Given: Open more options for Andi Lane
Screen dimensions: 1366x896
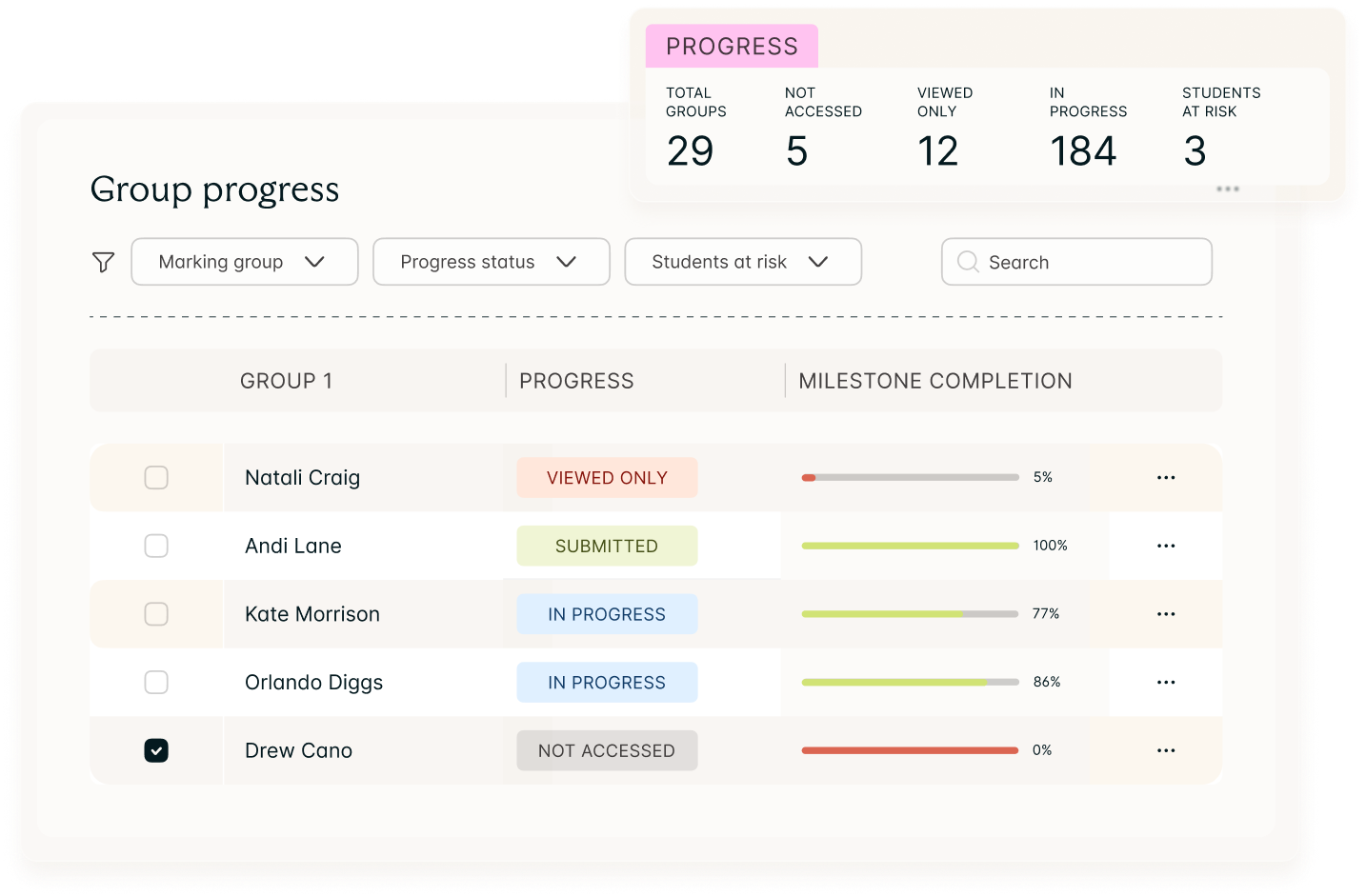Looking at the screenshot, I should 1166,547.
